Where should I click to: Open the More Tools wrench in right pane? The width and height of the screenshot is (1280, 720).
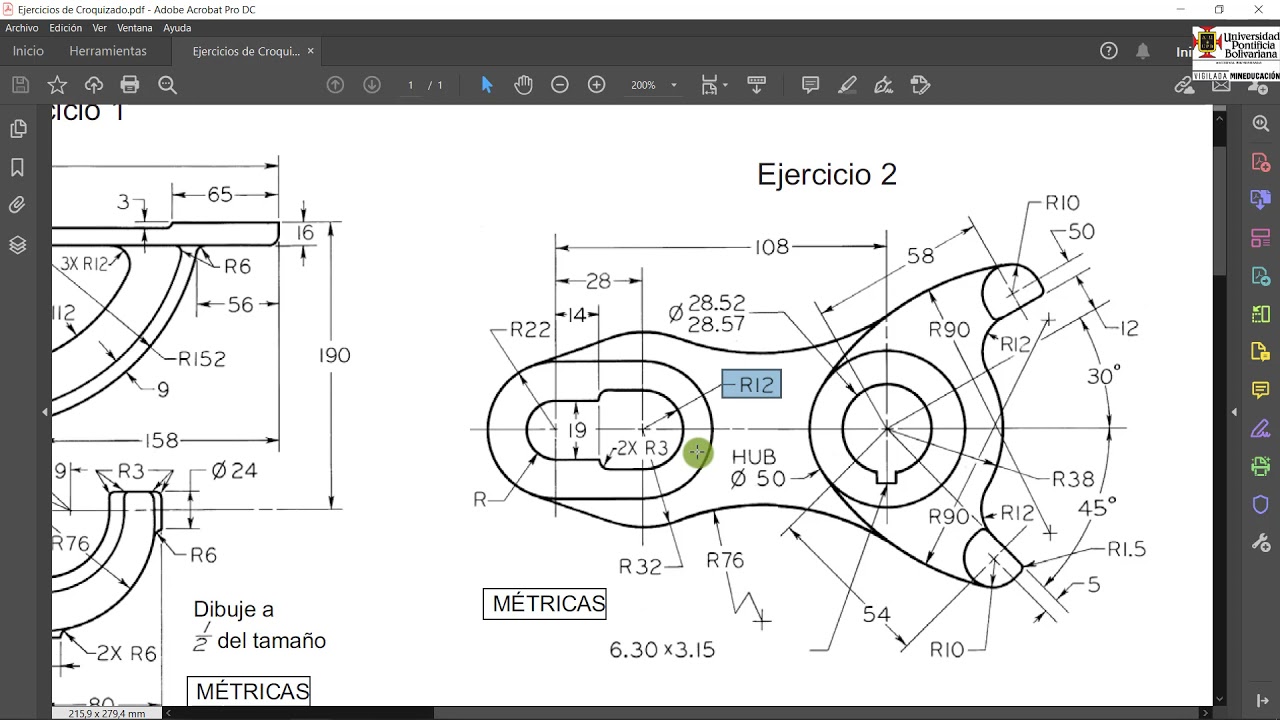click(1260, 542)
